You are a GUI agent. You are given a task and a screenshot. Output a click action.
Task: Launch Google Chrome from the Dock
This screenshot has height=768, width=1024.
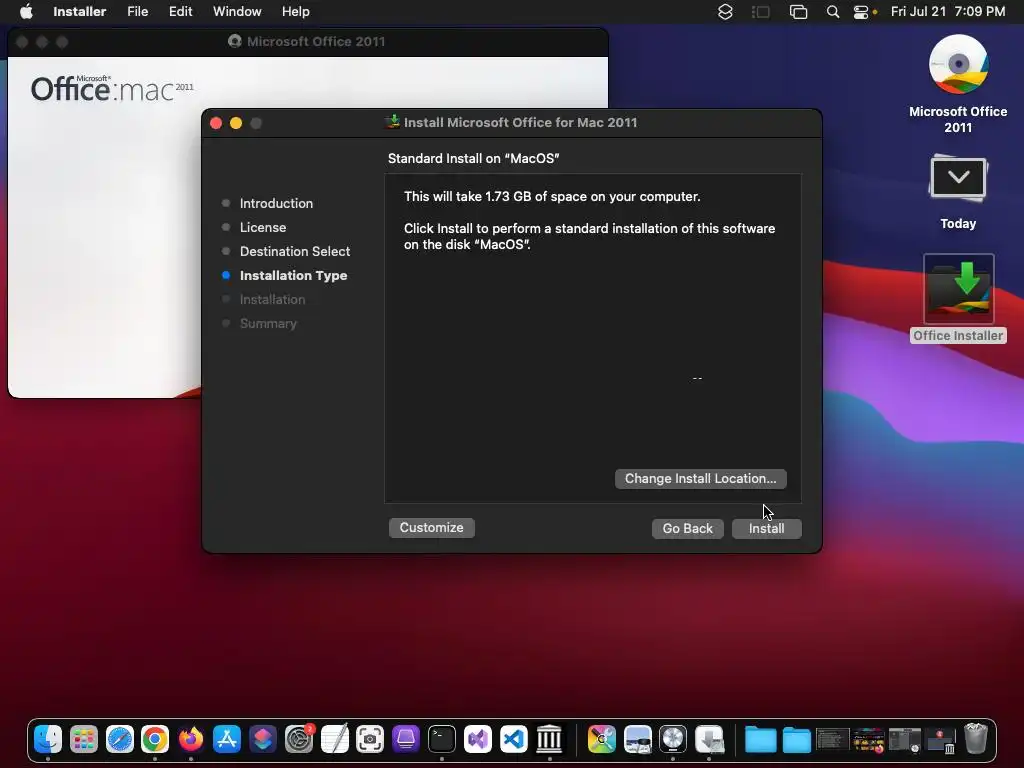tap(155, 739)
